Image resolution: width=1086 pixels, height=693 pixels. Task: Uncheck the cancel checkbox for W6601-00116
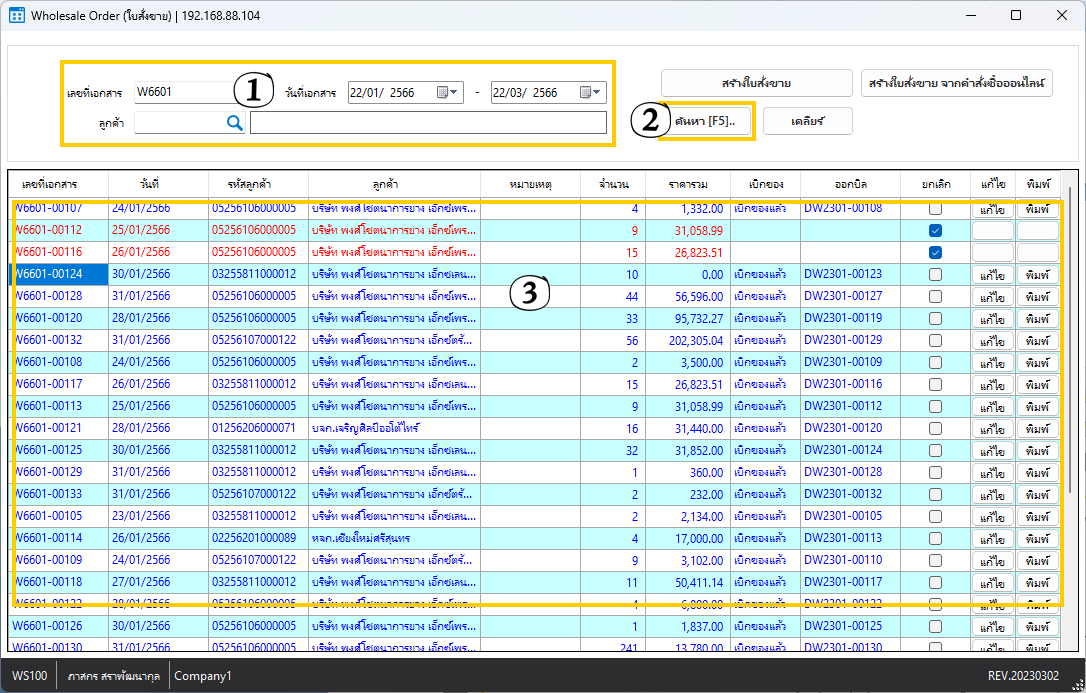935,252
